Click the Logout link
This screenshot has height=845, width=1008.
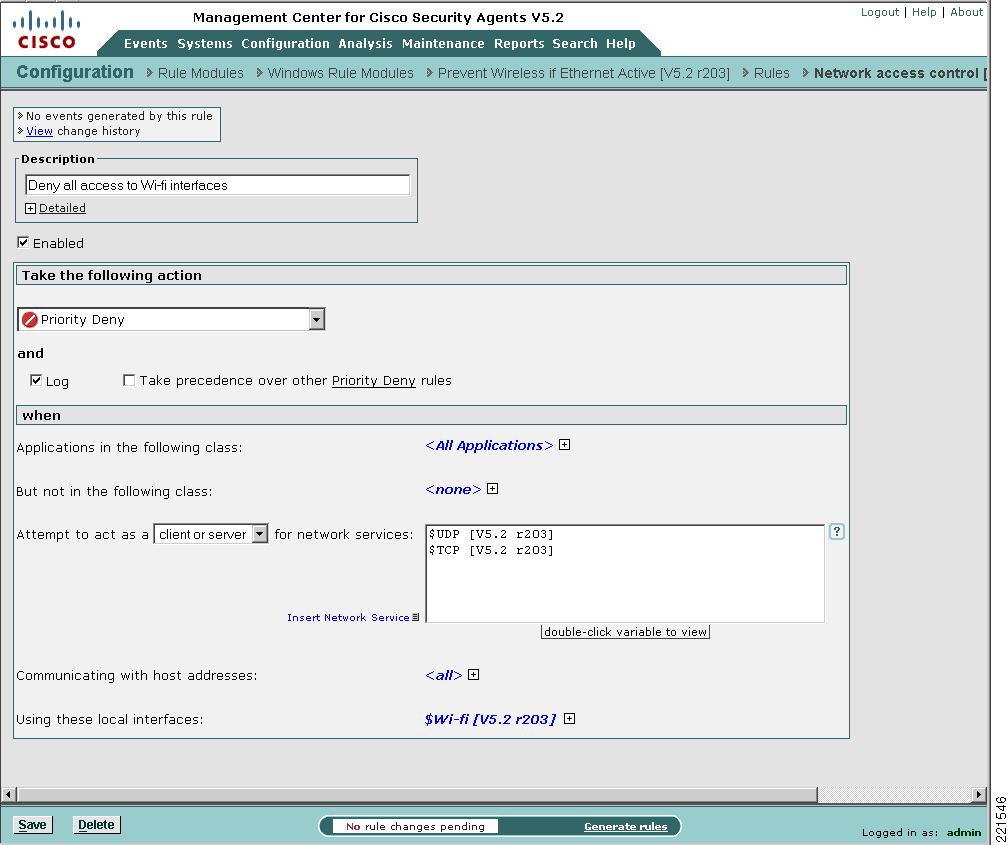[879, 12]
